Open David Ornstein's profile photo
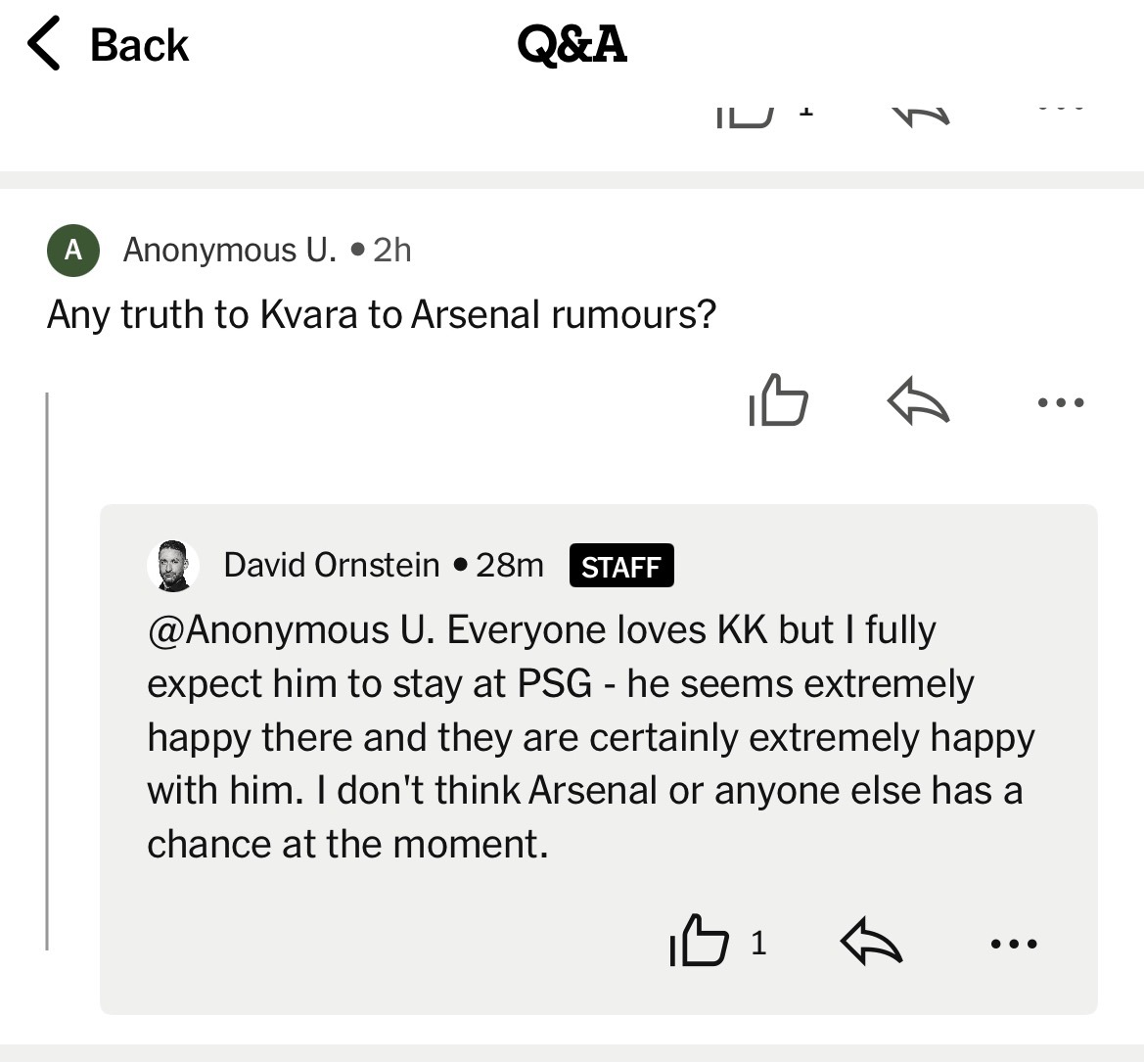 (x=173, y=566)
